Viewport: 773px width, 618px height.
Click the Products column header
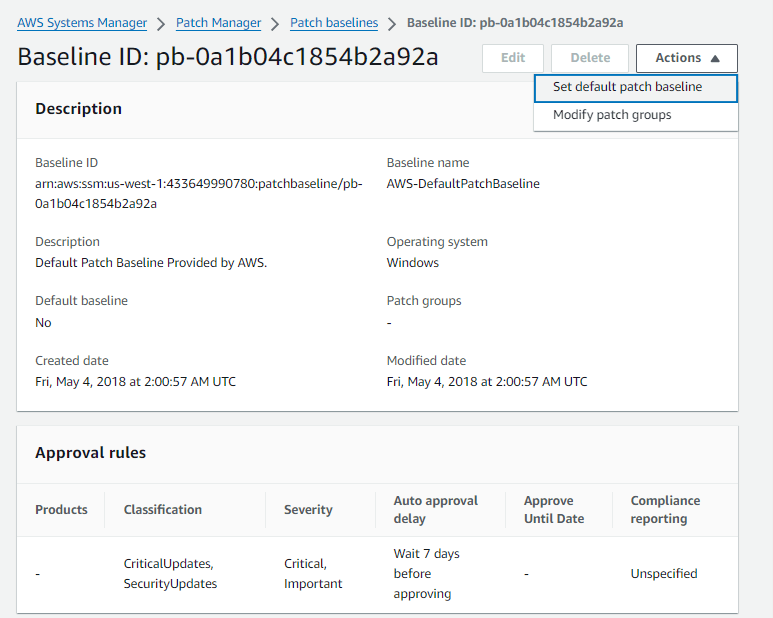(x=61, y=510)
